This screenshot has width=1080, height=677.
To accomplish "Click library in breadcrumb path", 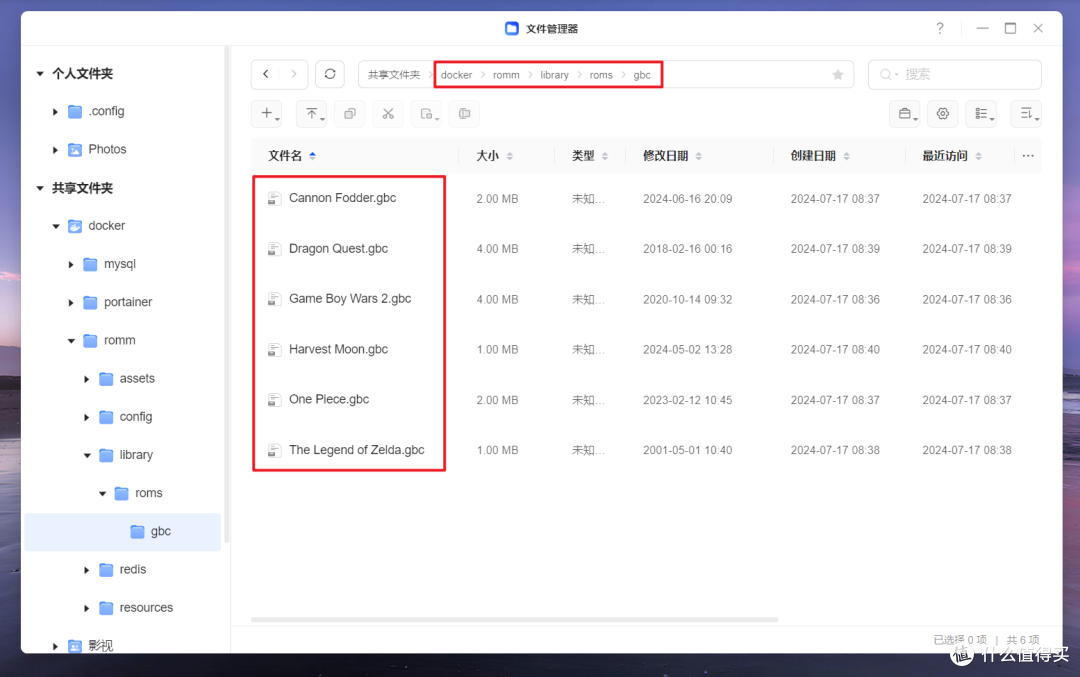I will tap(554, 74).
